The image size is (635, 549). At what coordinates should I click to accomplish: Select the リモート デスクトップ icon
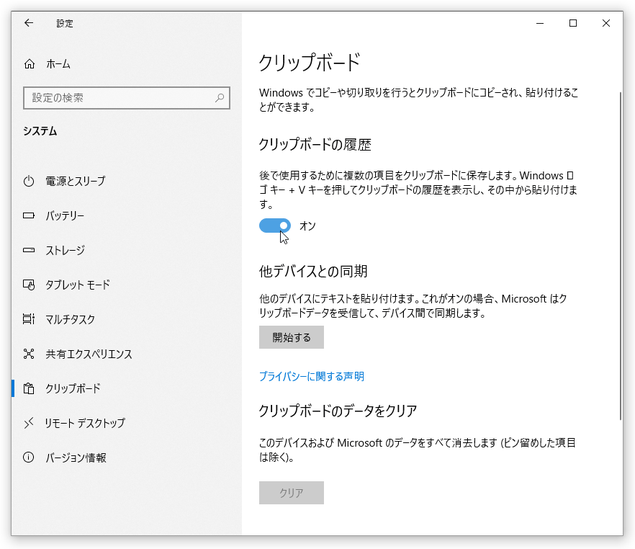pyautogui.click(x=28, y=423)
